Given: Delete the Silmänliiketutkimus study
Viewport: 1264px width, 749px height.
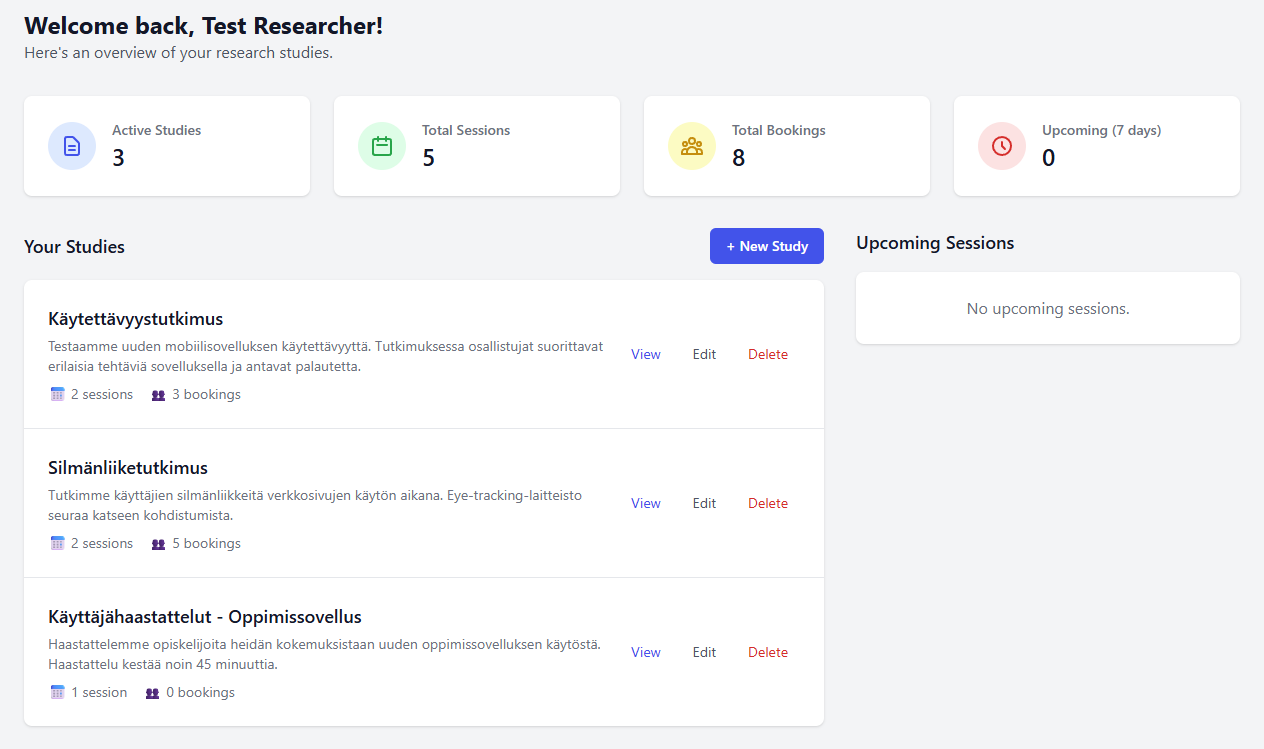Looking at the screenshot, I should pyautogui.click(x=767, y=503).
